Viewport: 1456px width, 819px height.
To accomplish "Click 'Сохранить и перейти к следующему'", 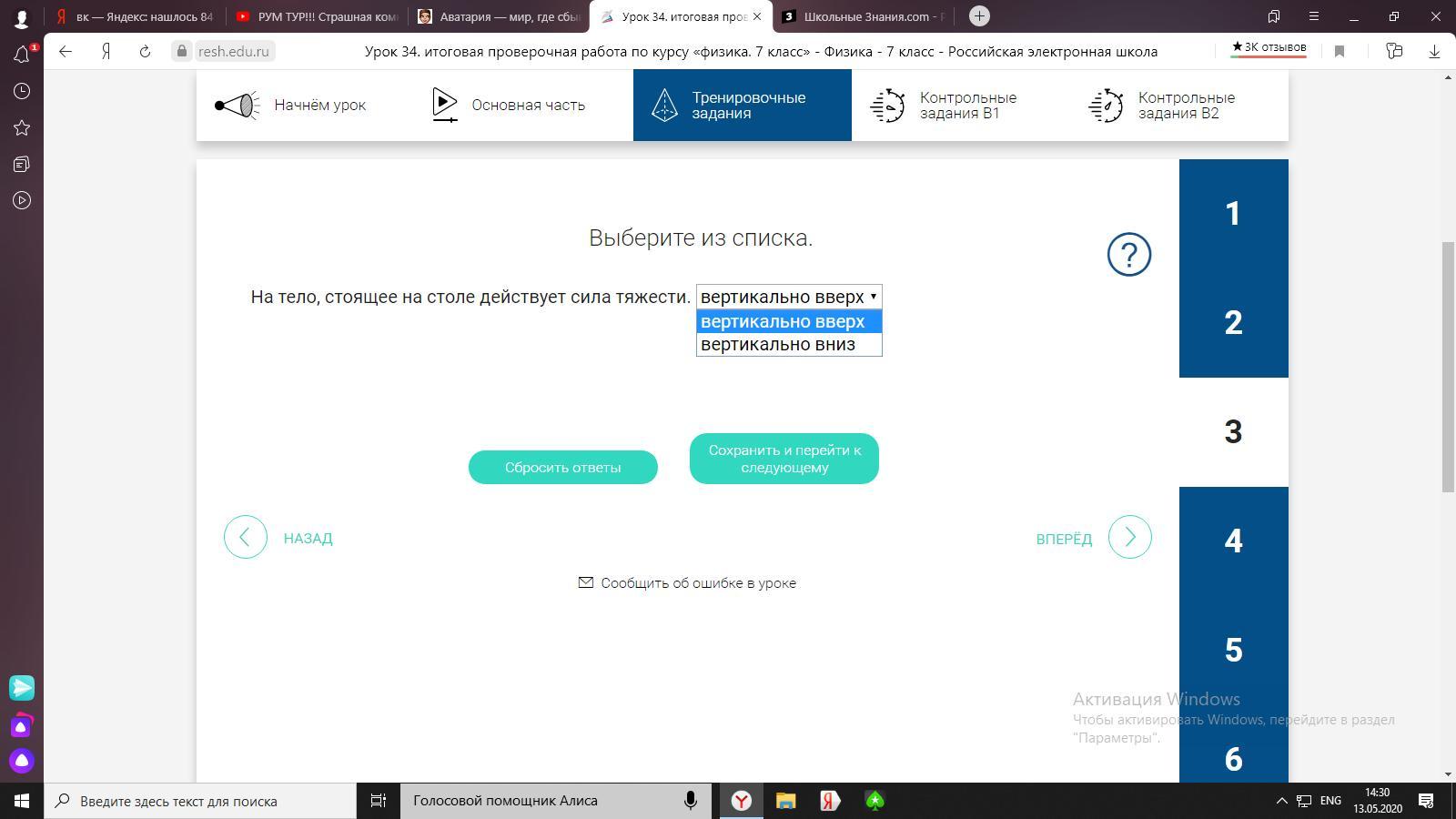I will click(x=784, y=459).
